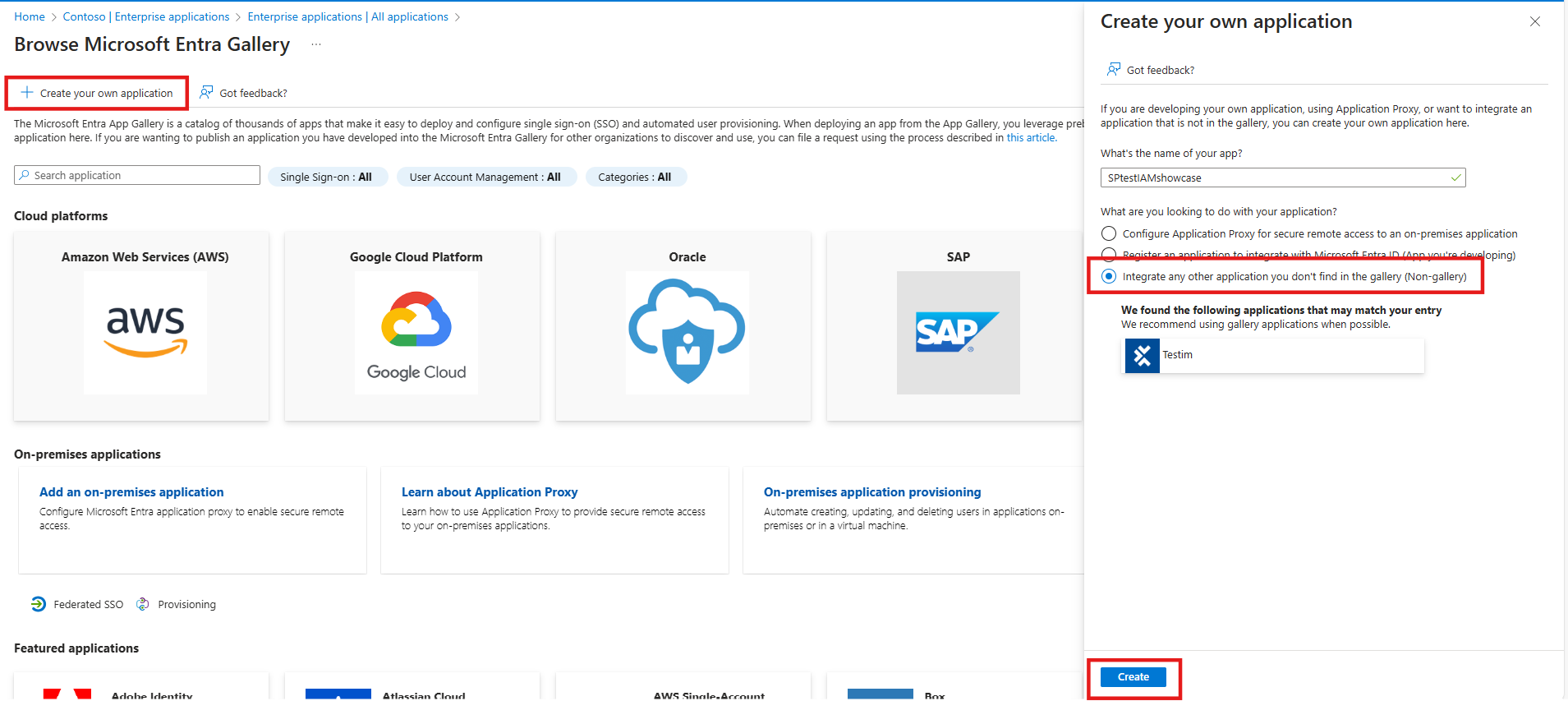Click the AWS logo thumbnail
Image resolution: width=1568 pixels, height=701 pixels.
click(x=145, y=333)
